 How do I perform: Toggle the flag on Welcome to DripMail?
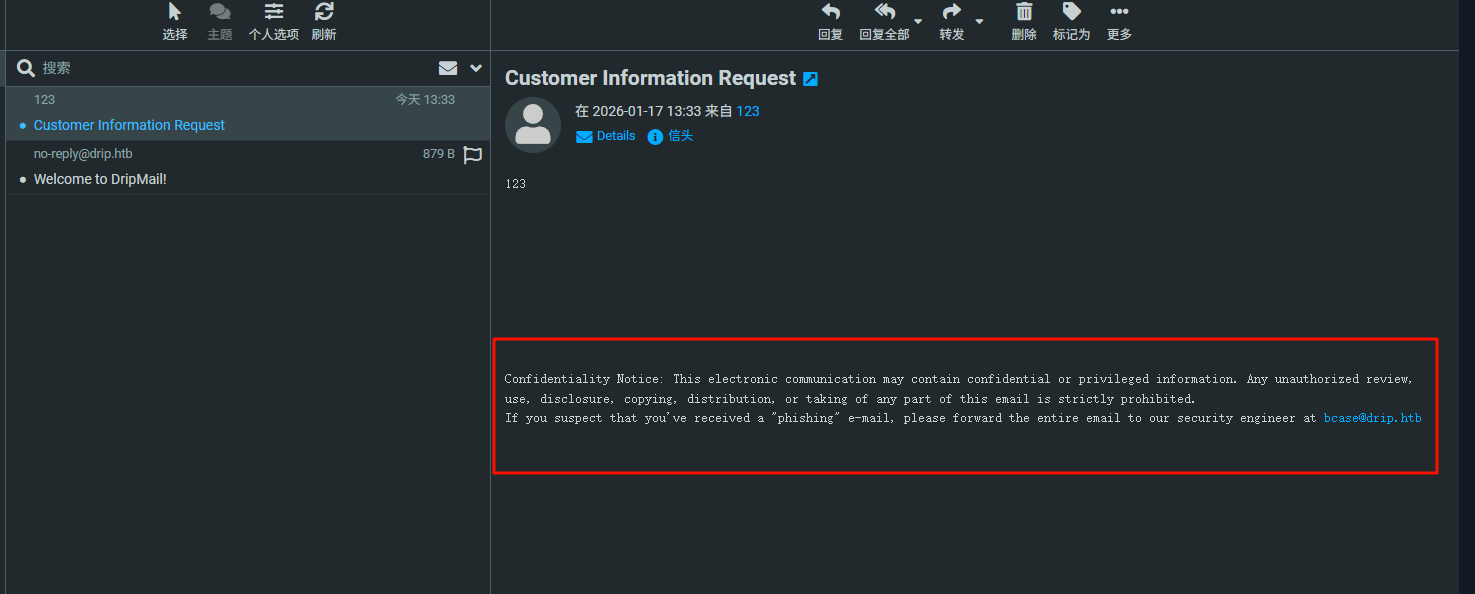point(473,155)
